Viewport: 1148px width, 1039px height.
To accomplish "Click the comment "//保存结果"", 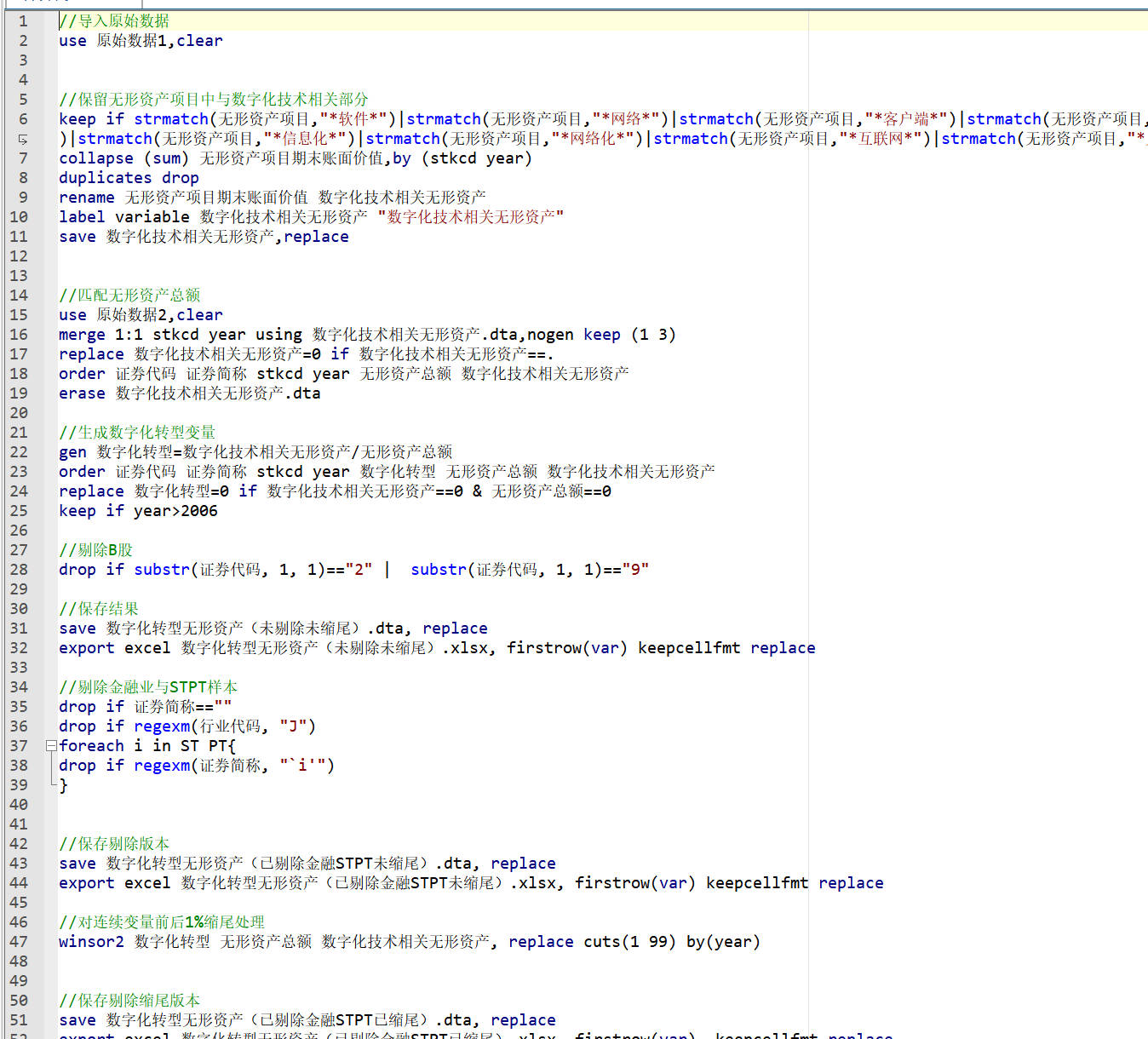I will click(99, 608).
